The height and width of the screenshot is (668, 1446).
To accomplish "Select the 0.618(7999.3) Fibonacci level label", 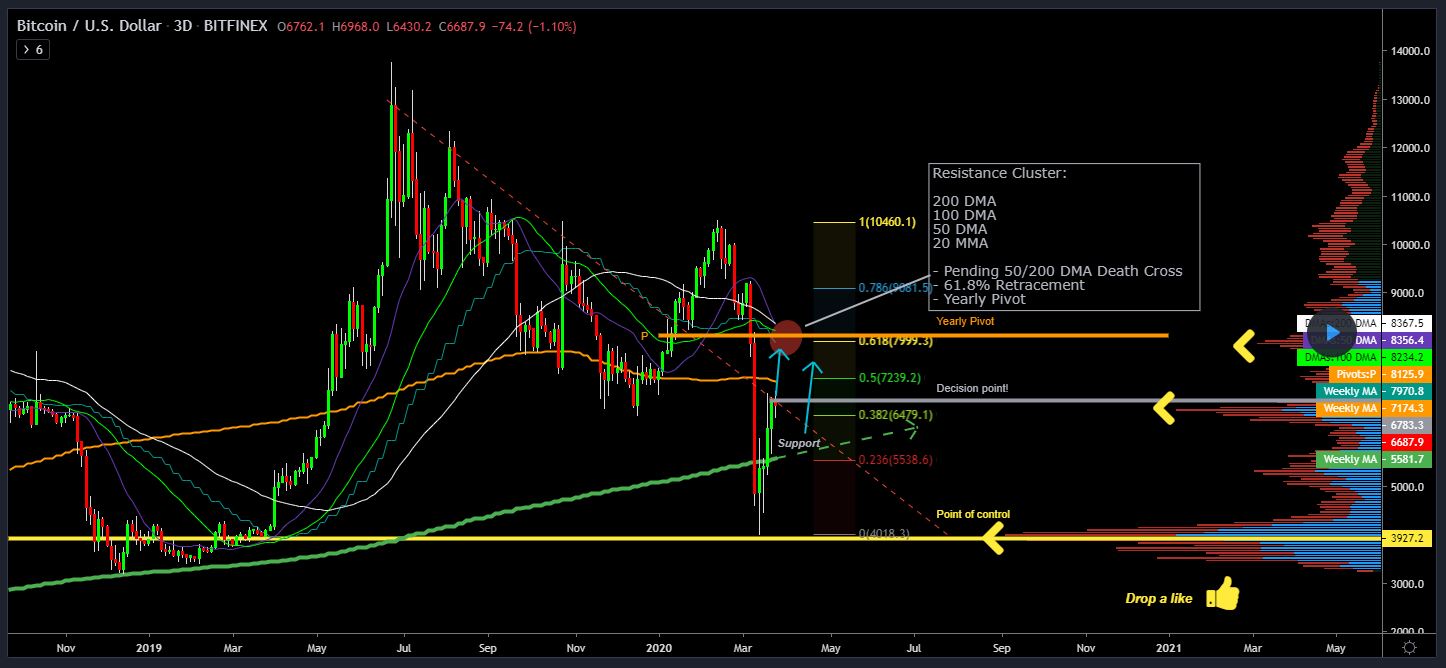I will (896, 341).
